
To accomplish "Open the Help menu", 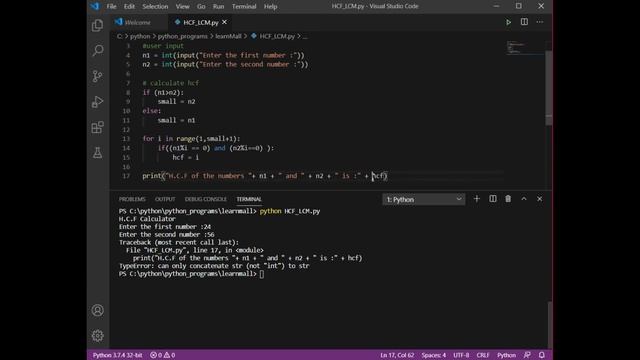I will 270,7.
